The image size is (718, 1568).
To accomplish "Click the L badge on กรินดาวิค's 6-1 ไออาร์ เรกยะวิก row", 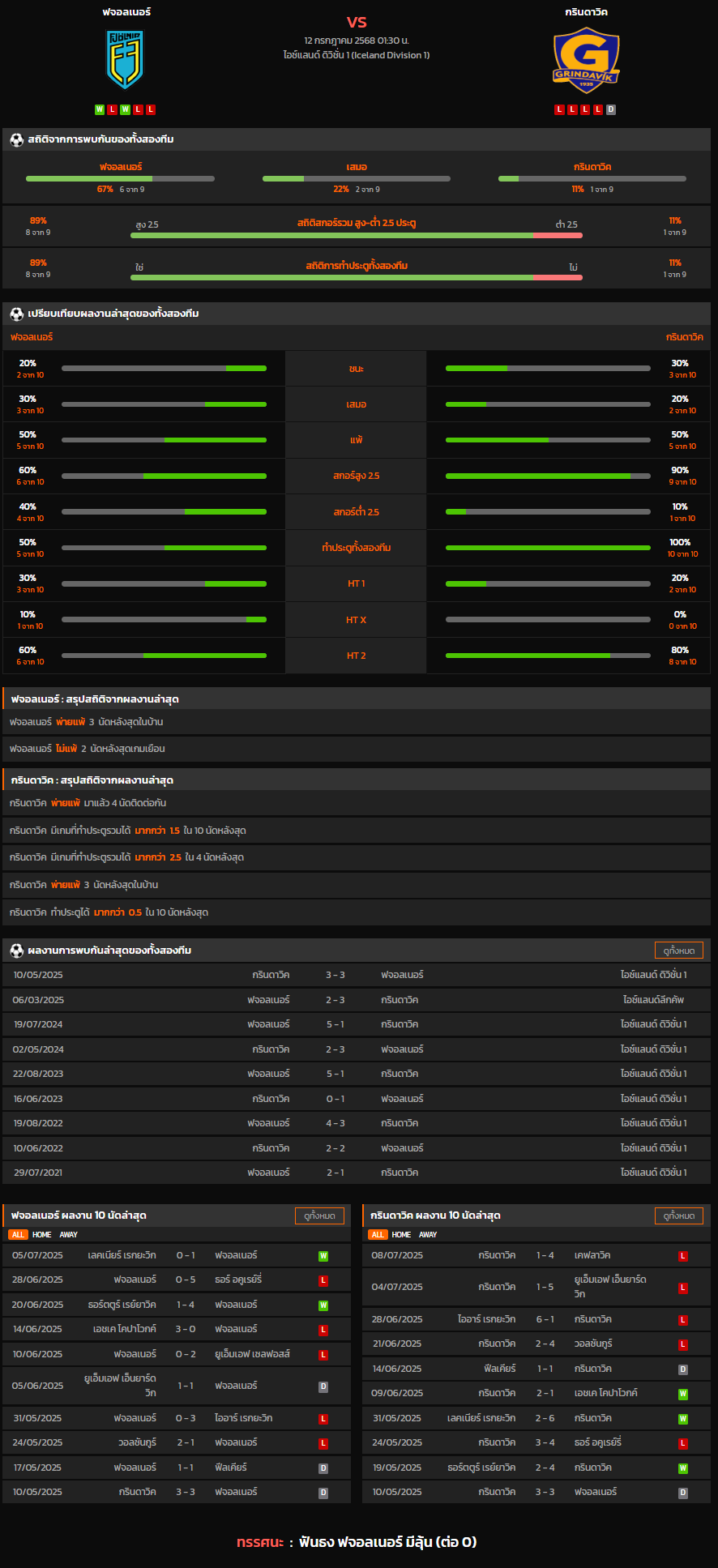I will [683, 1320].
